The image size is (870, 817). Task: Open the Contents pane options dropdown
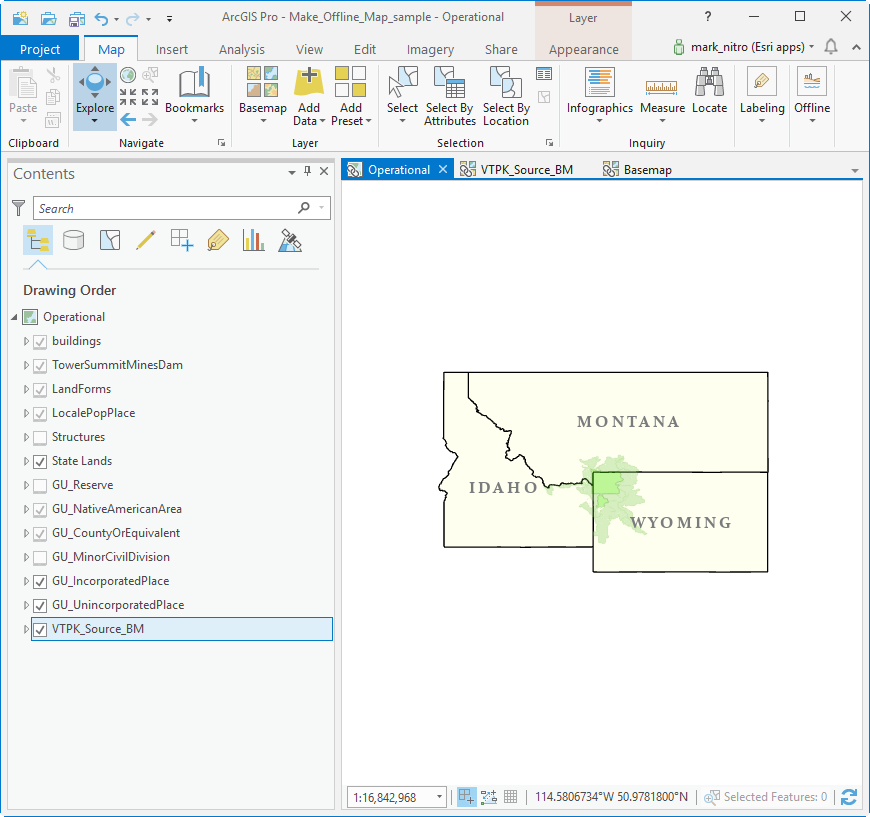click(x=292, y=173)
